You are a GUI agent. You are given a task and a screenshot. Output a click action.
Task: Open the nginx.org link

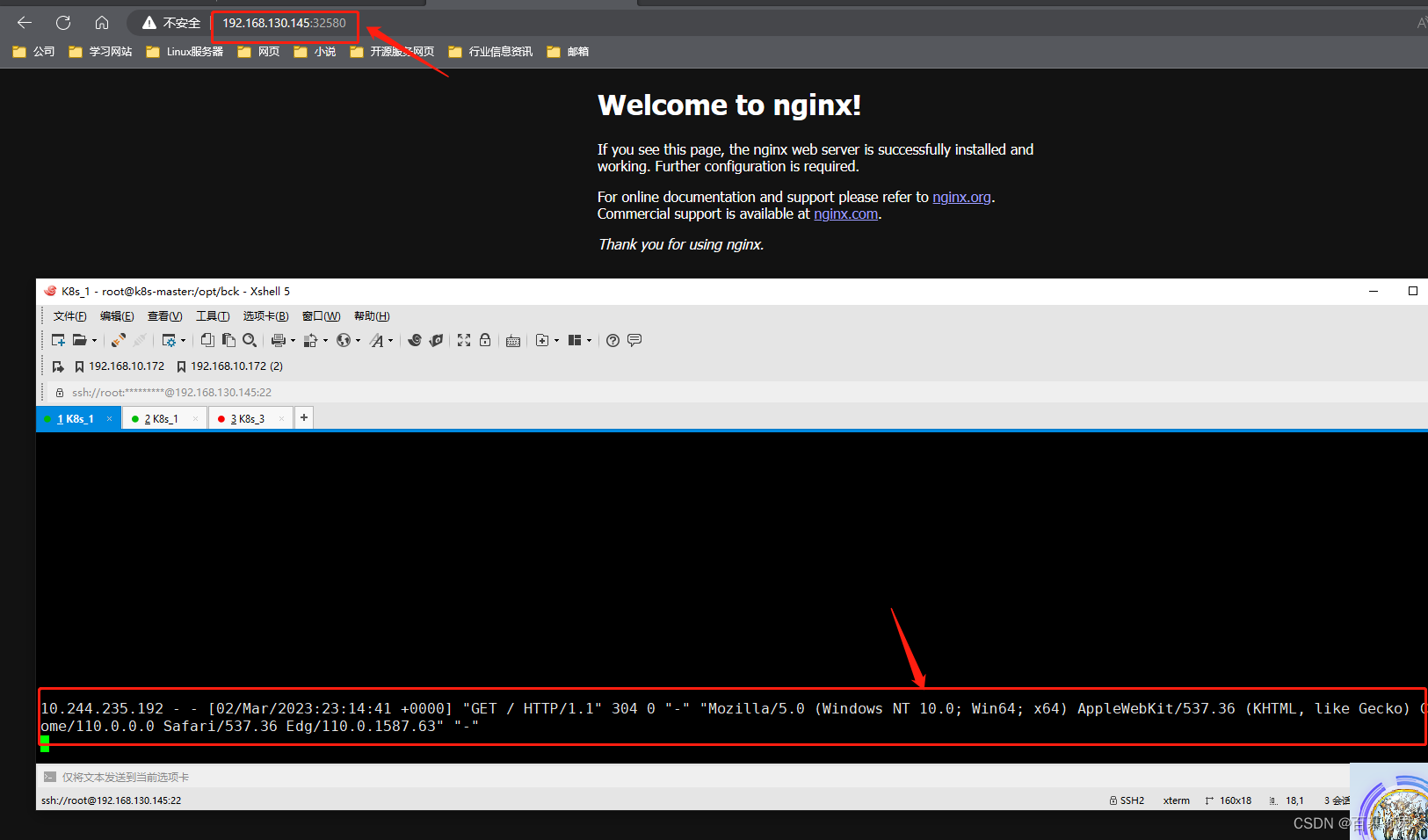point(961,197)
